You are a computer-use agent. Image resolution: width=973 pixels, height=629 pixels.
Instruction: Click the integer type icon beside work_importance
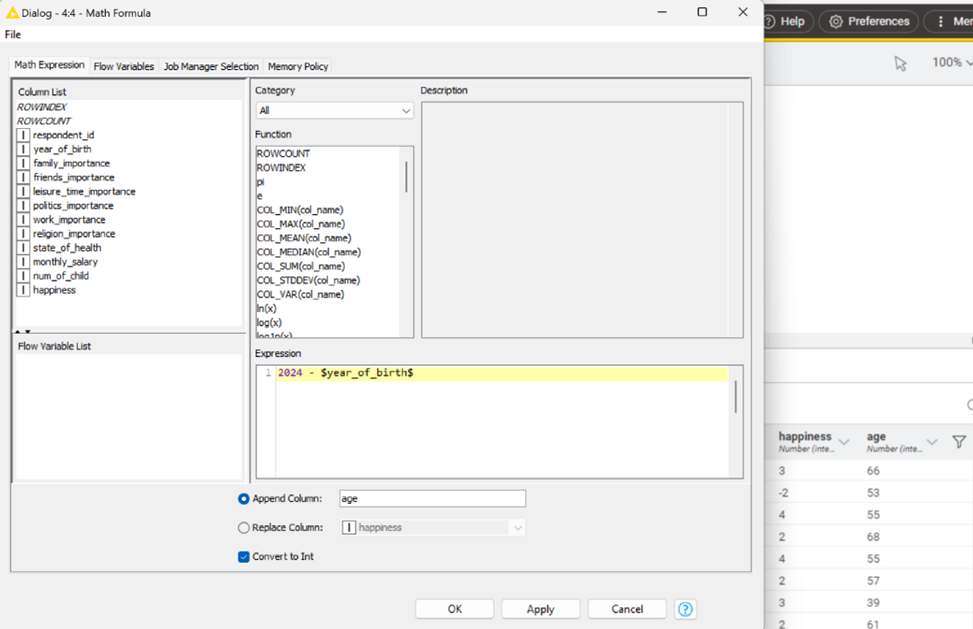tap(23, 220)
